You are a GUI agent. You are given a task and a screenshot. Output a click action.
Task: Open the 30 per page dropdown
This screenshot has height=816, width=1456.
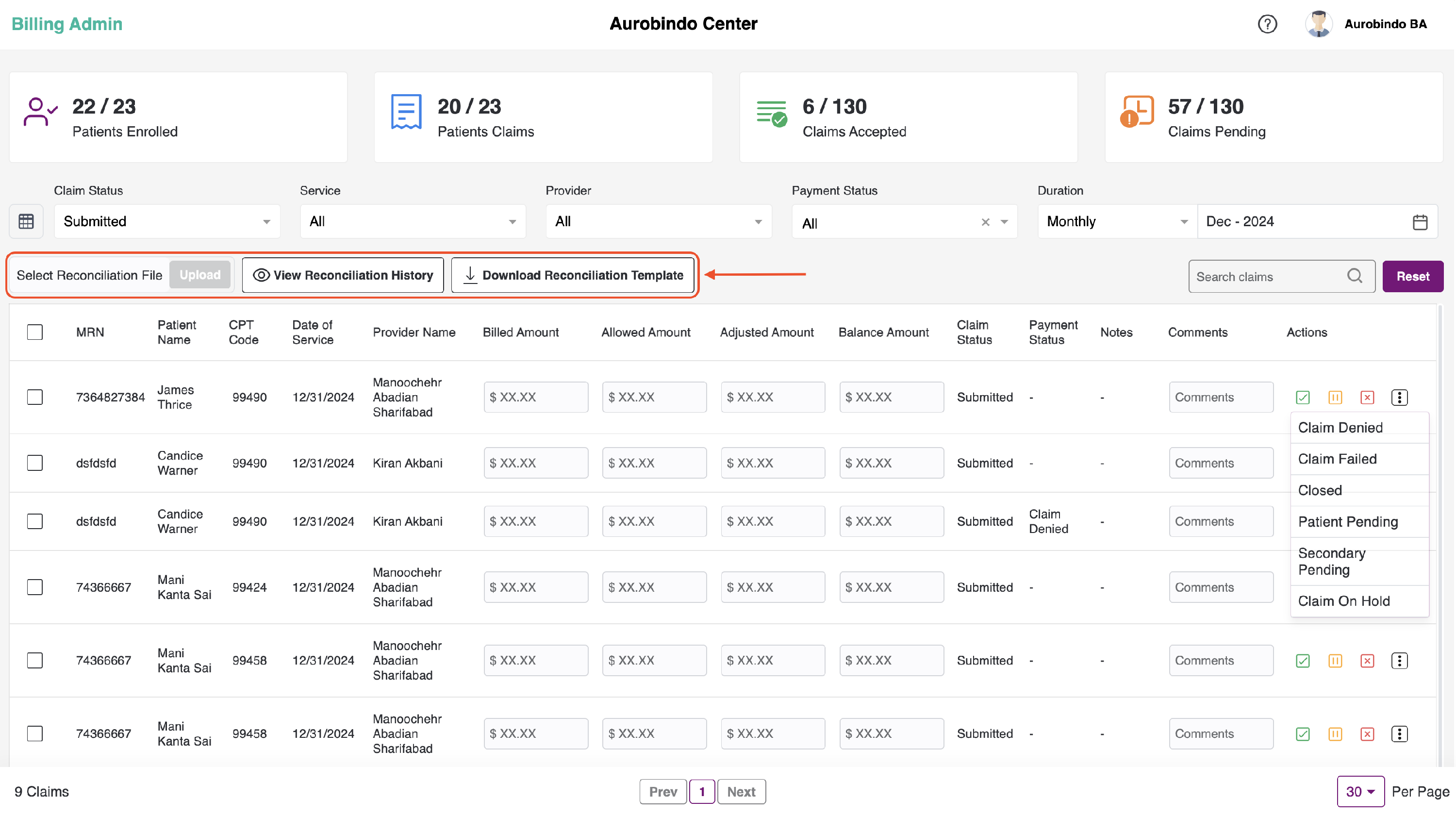(x=1361, y=792)
